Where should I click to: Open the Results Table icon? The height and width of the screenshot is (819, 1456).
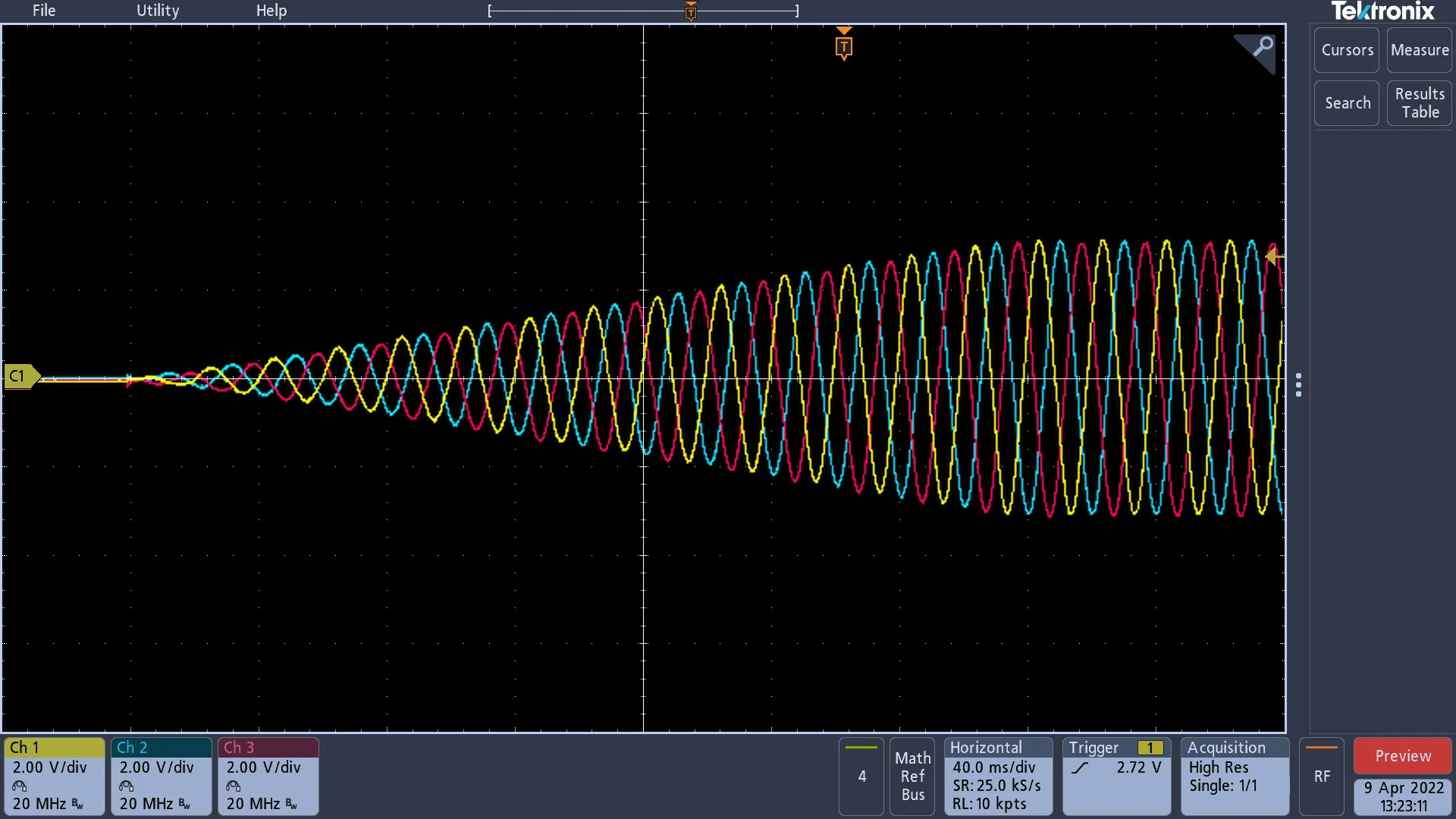[x=1419, y=102]
